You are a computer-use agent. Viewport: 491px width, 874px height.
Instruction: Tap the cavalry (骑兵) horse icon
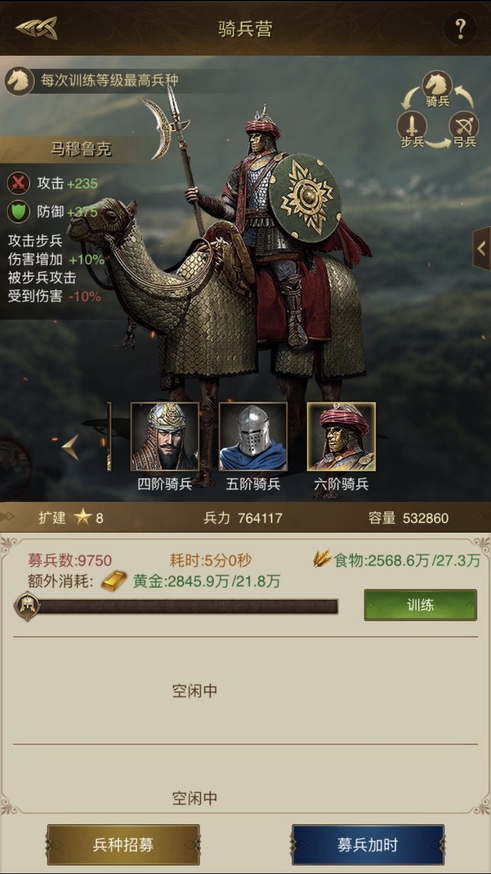tap(437, 85)
